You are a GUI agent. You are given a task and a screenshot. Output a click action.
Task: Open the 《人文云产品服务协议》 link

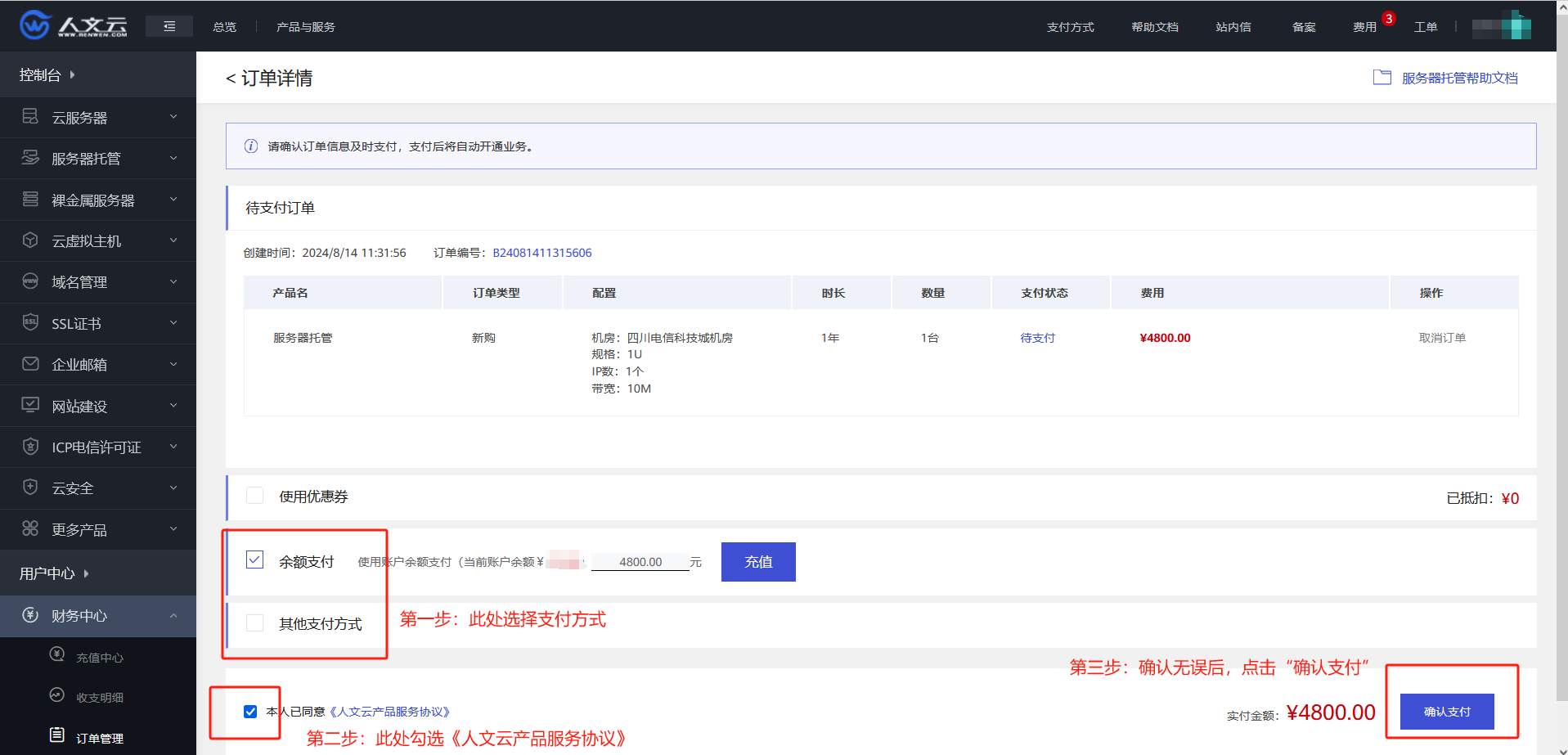pos(389,712)
